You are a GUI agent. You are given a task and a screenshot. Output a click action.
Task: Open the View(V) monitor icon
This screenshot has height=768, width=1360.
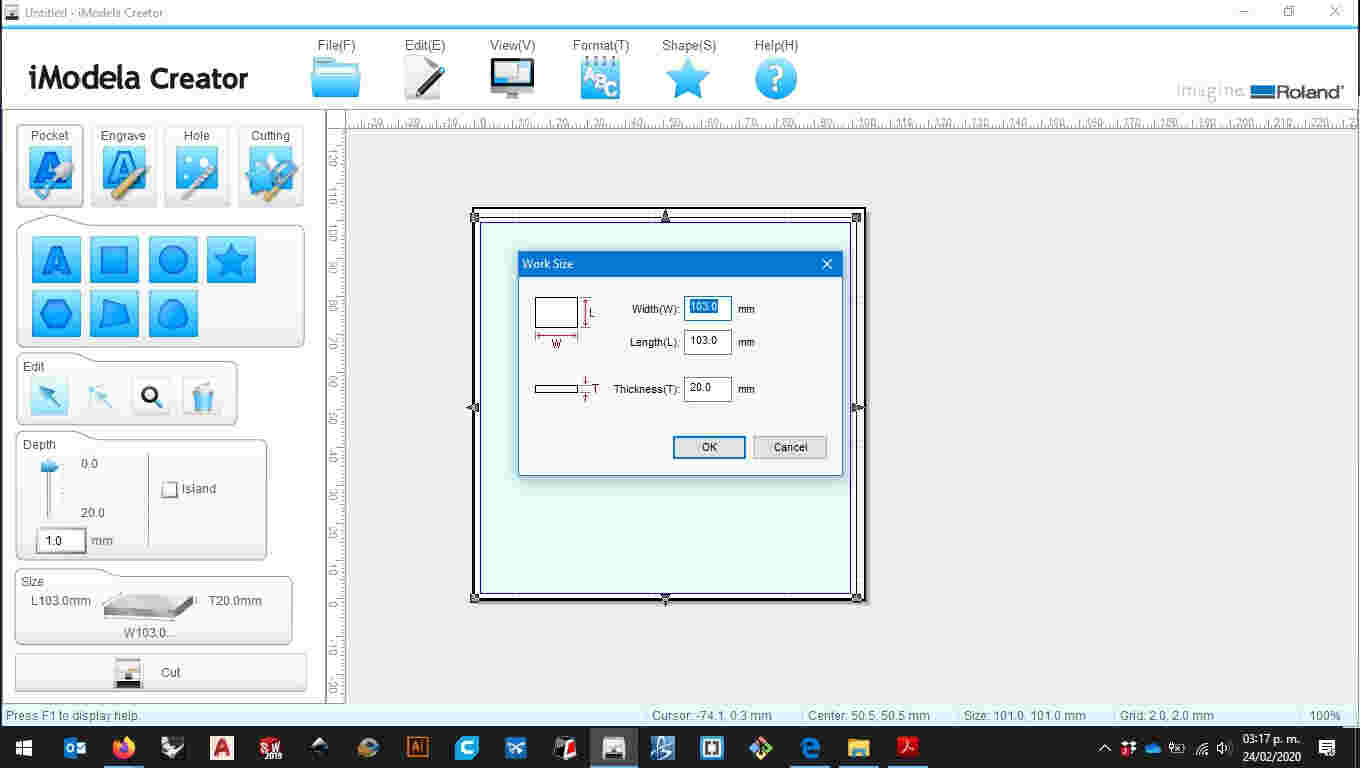(512, 78)
